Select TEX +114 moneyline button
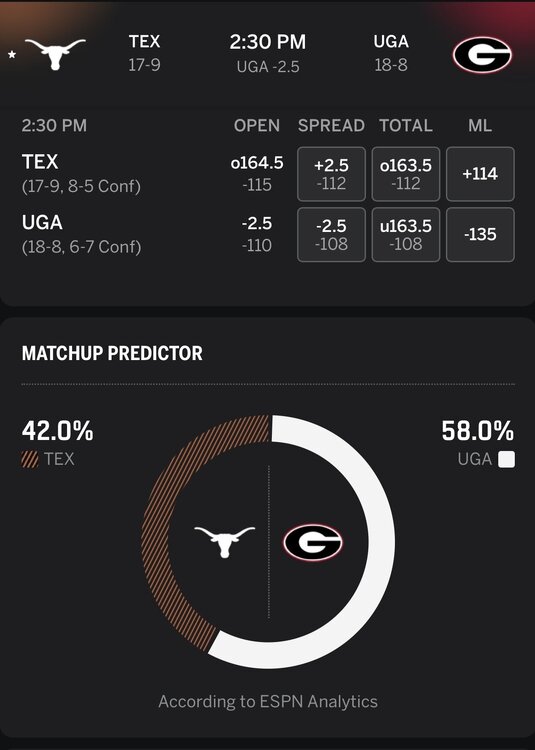The image size is (535, 750). click(x=480, y=174)
